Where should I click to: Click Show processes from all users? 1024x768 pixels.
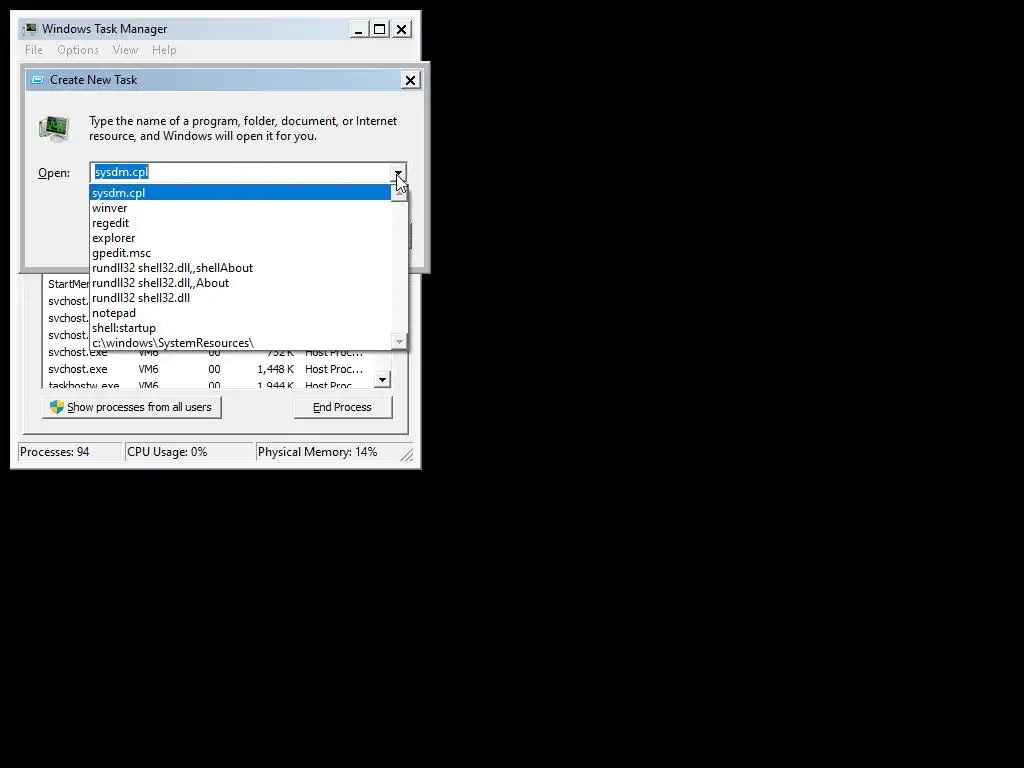132,407
